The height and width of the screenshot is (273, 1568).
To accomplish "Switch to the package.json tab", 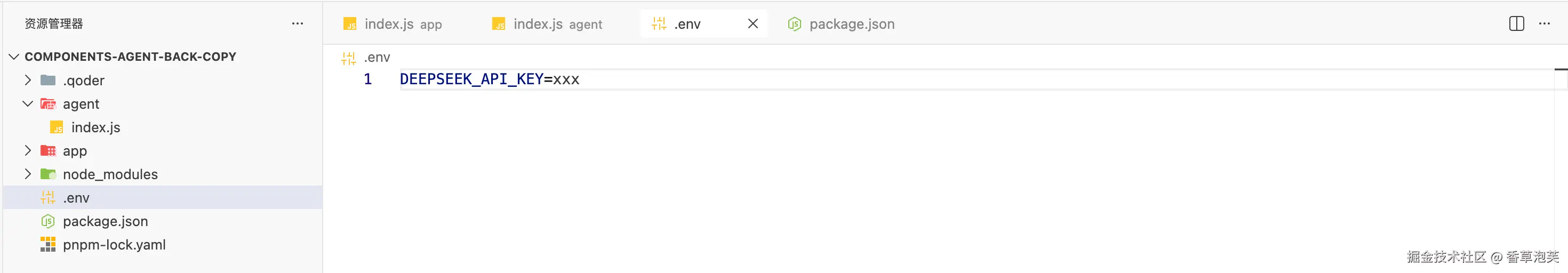I will [x=851, y=25].
